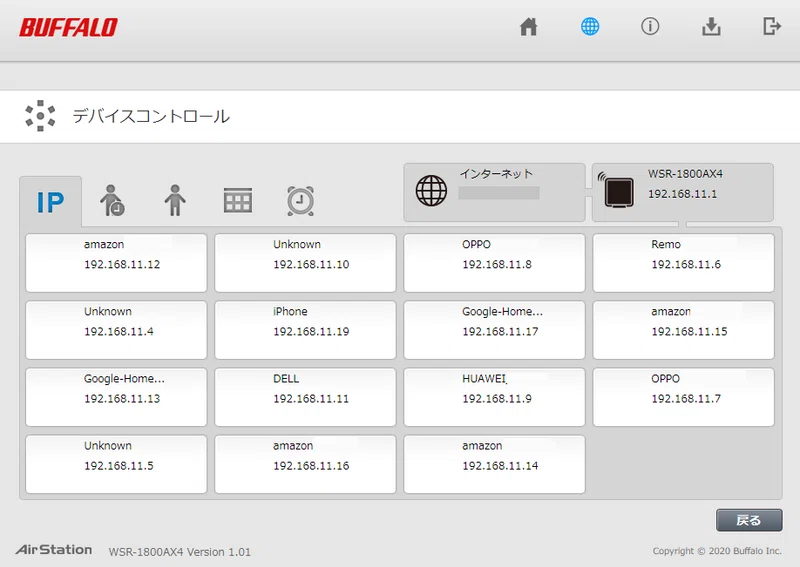Click the WSR-1800AX4 router icon
Viewport: 800px width, 567px height.
point(616,190)
